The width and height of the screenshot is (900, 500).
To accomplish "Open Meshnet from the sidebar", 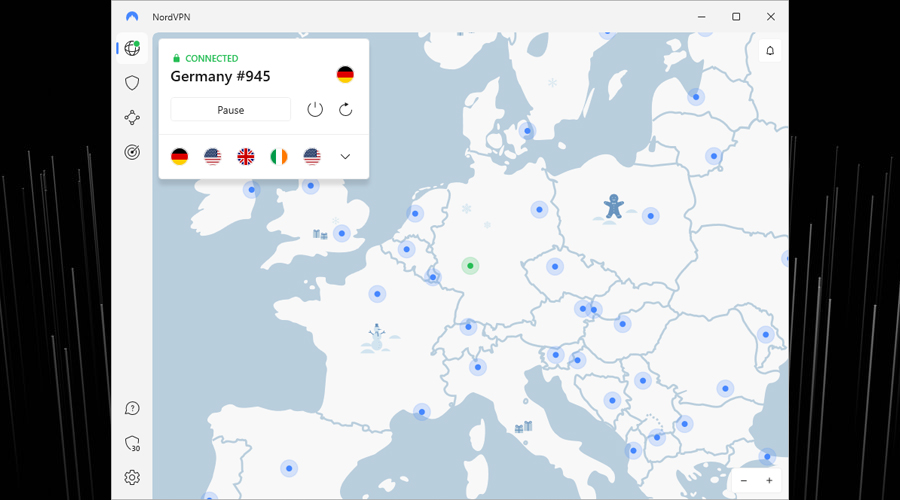I will coord(132,118).
